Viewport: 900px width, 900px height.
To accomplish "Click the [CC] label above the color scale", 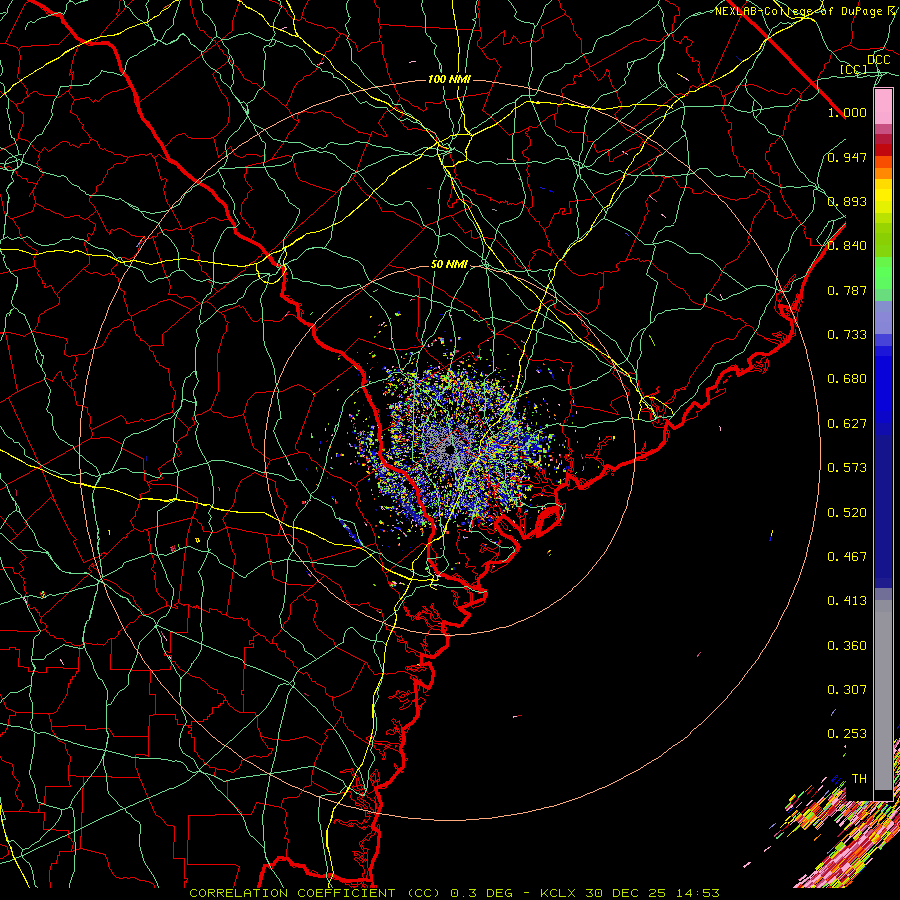I will pos(854,69).
